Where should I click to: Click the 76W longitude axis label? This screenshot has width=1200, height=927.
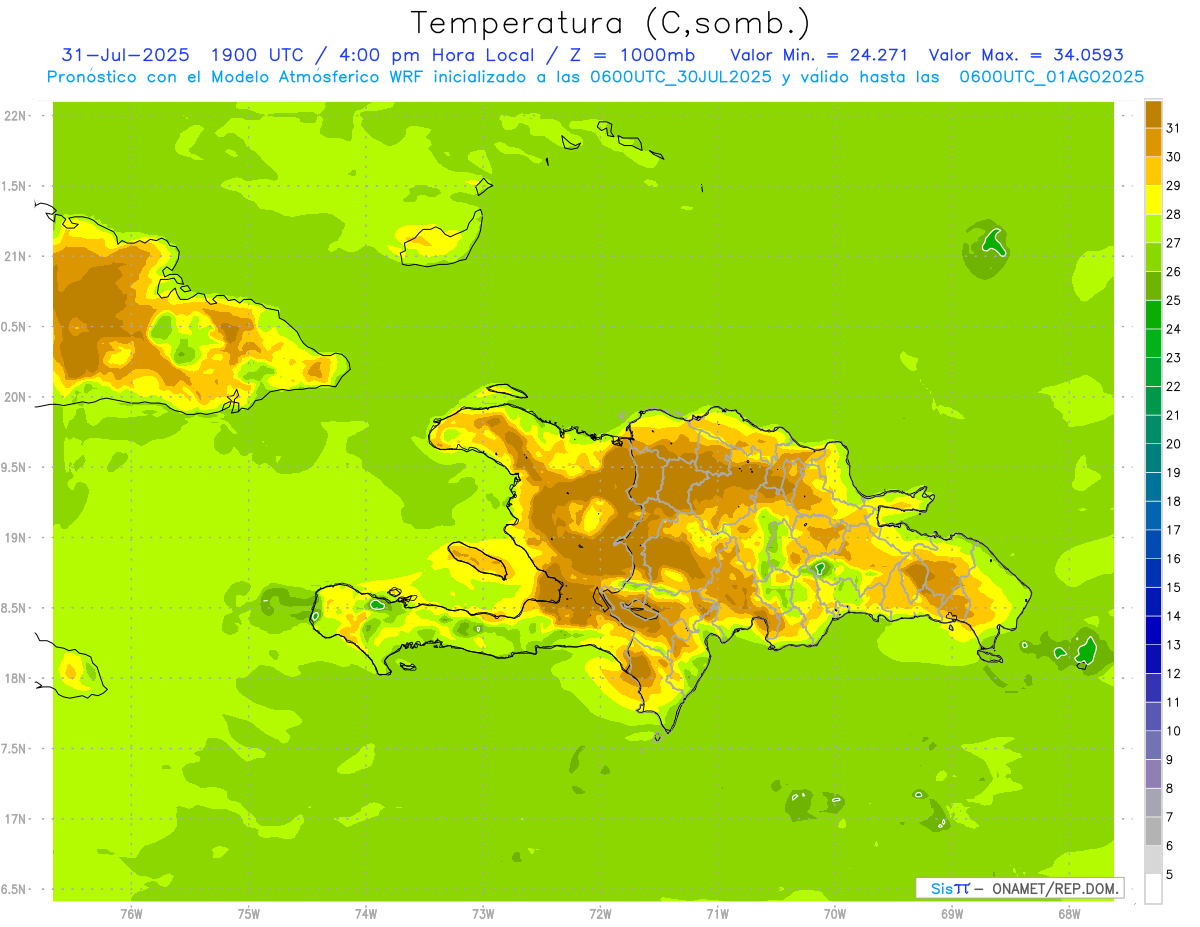pos(131,914)
